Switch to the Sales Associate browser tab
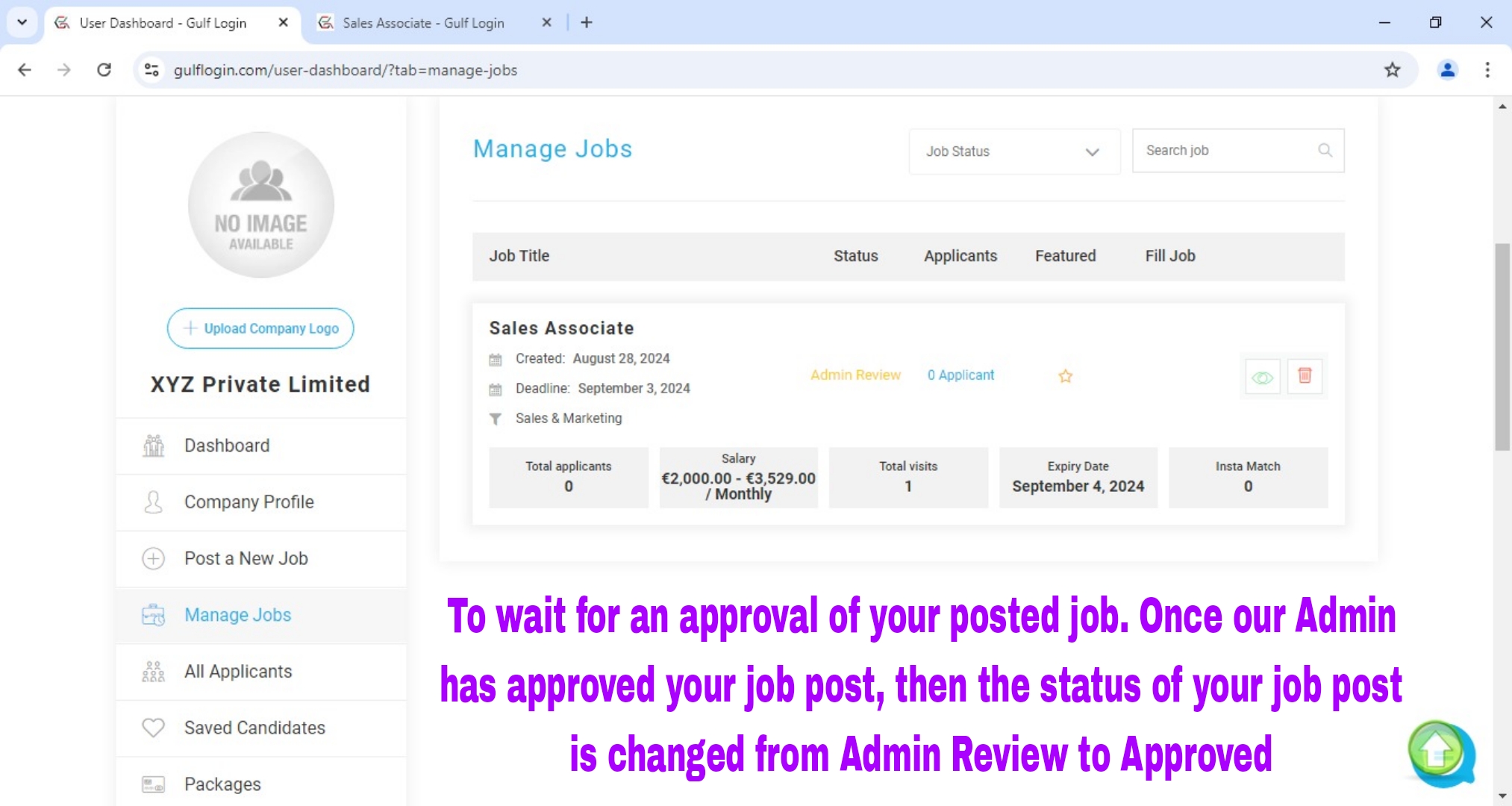Screen dimensions: 1512x806 click(422, 22)
